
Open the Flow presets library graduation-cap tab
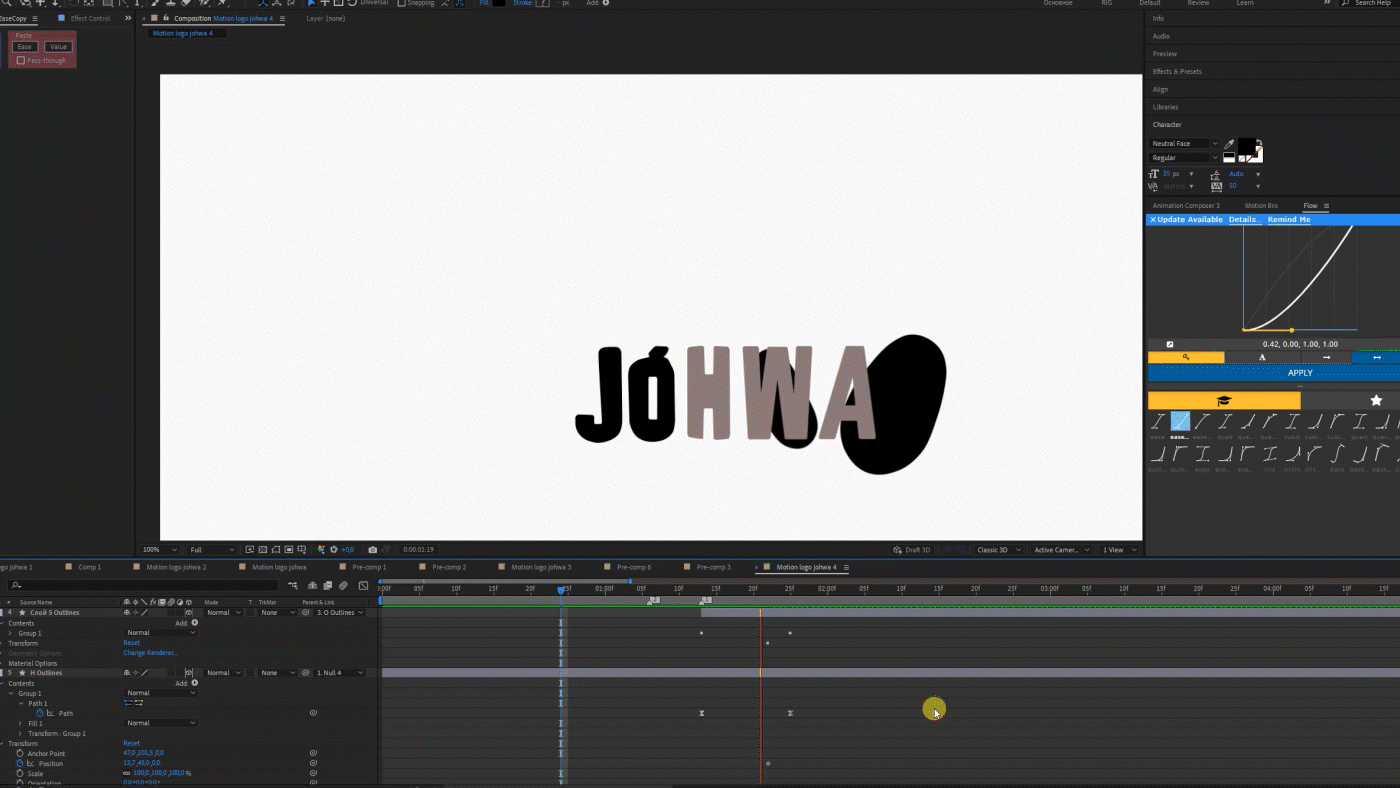tap(1223, 400)
